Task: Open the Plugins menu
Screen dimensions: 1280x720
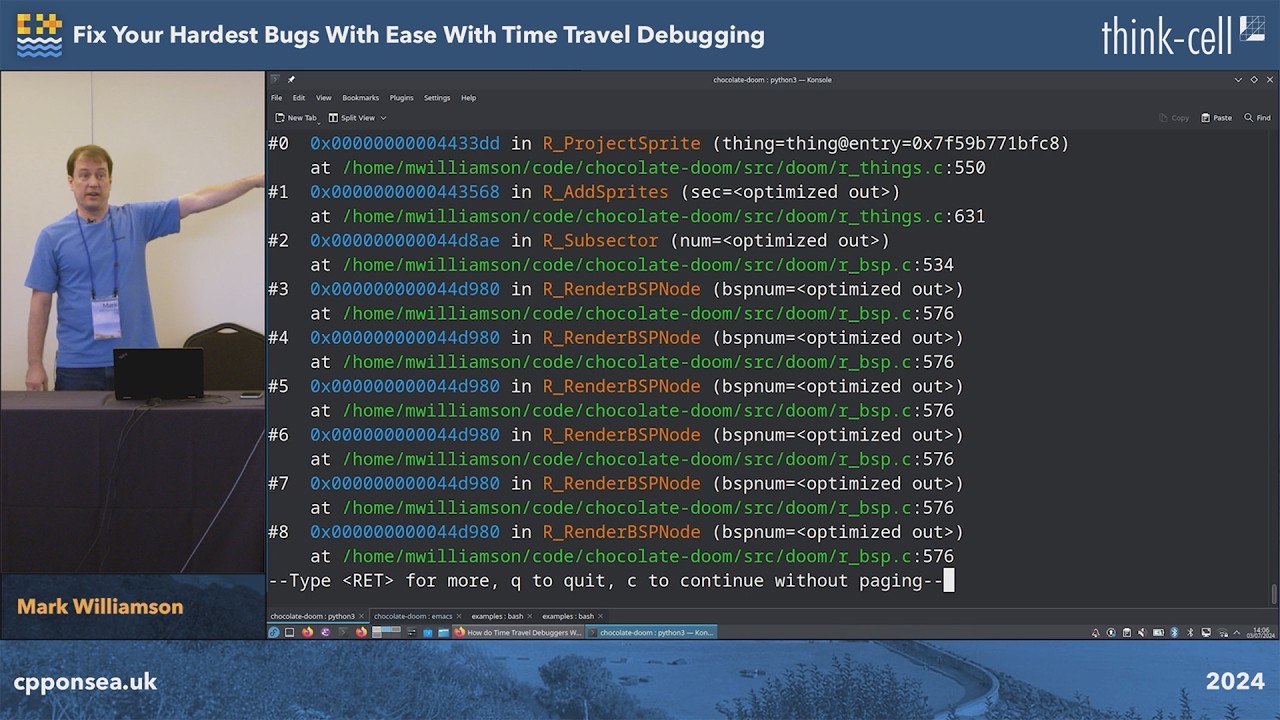Action: [x=402, y=98]
